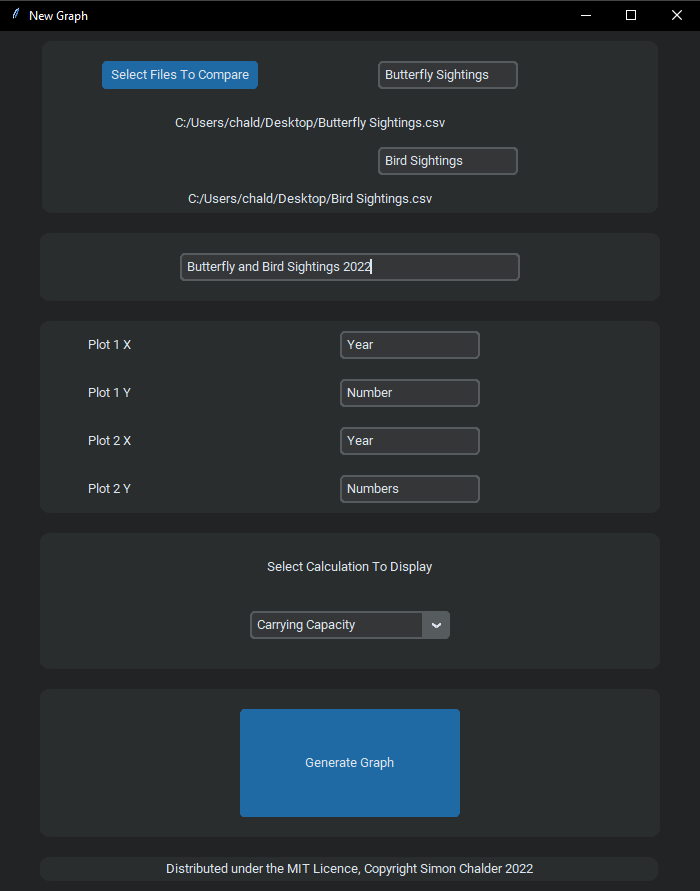
Task: Select the graph title input showing 2022
Action: (349, 266)
